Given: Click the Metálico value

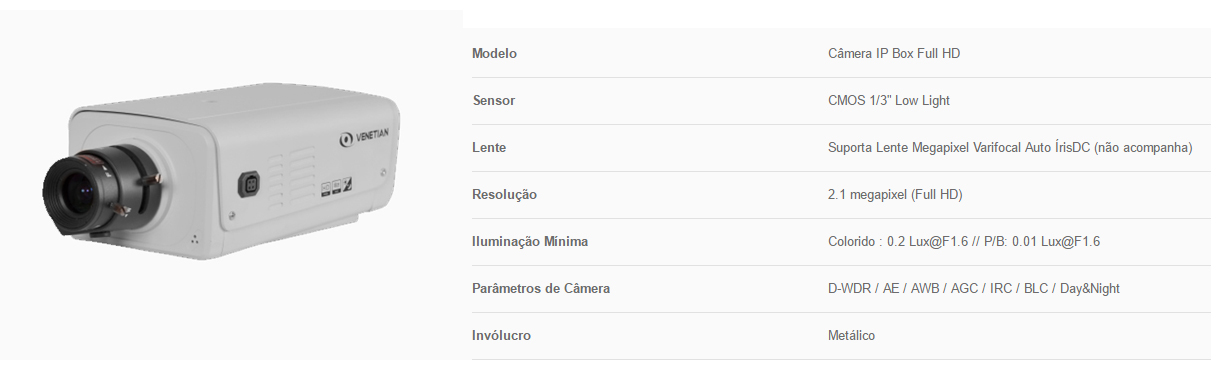Looking at the screenshot, I should (x=851, y=335).
